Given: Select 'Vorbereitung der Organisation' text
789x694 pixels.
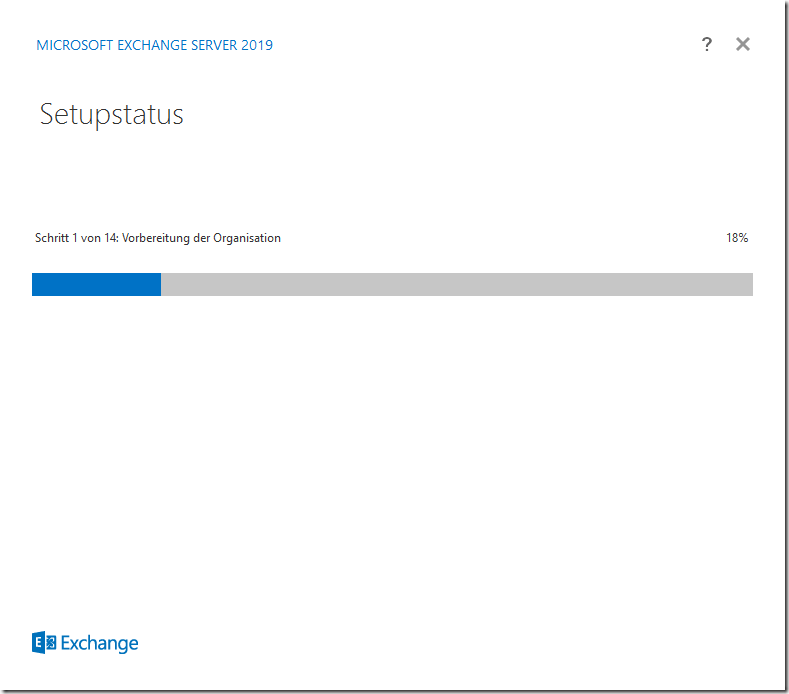Looking at the screenshot, I should click(x=201, y=238).
